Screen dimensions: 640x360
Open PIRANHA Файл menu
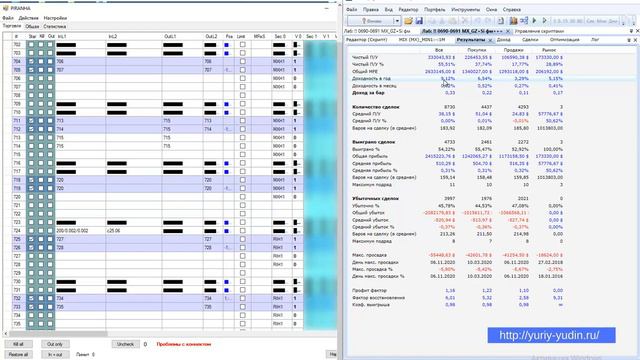pyautogui.click(x=8, y=18)
